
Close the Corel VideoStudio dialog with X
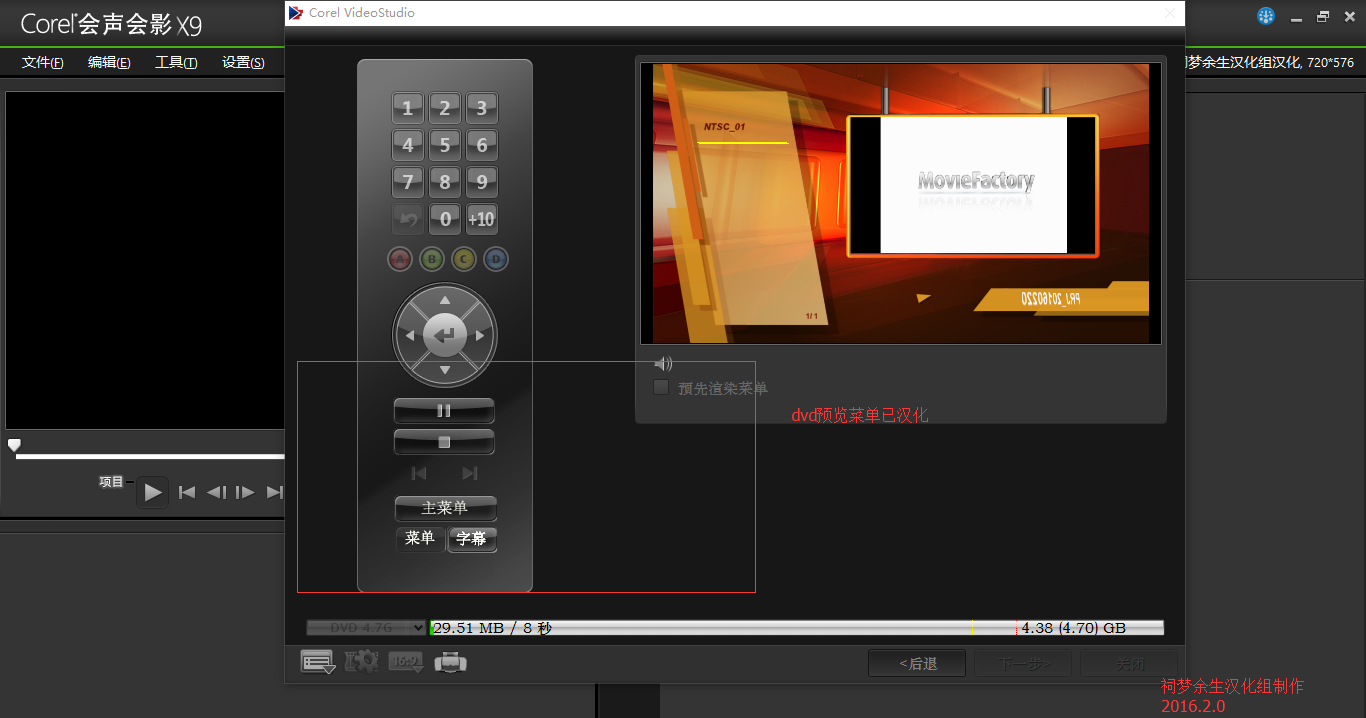[x=1170, y=13]
